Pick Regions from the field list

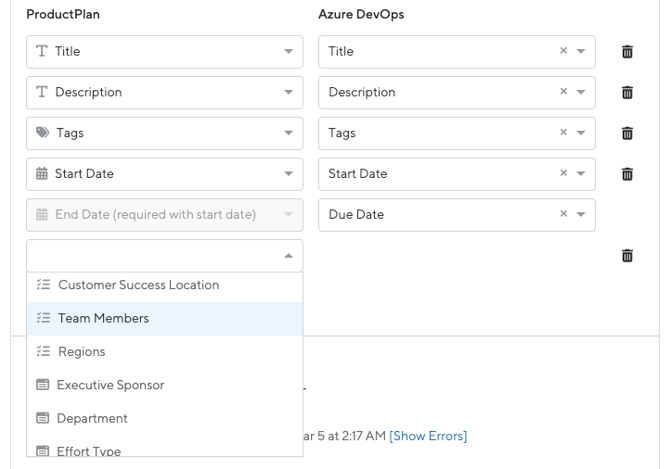pos(81,352)
